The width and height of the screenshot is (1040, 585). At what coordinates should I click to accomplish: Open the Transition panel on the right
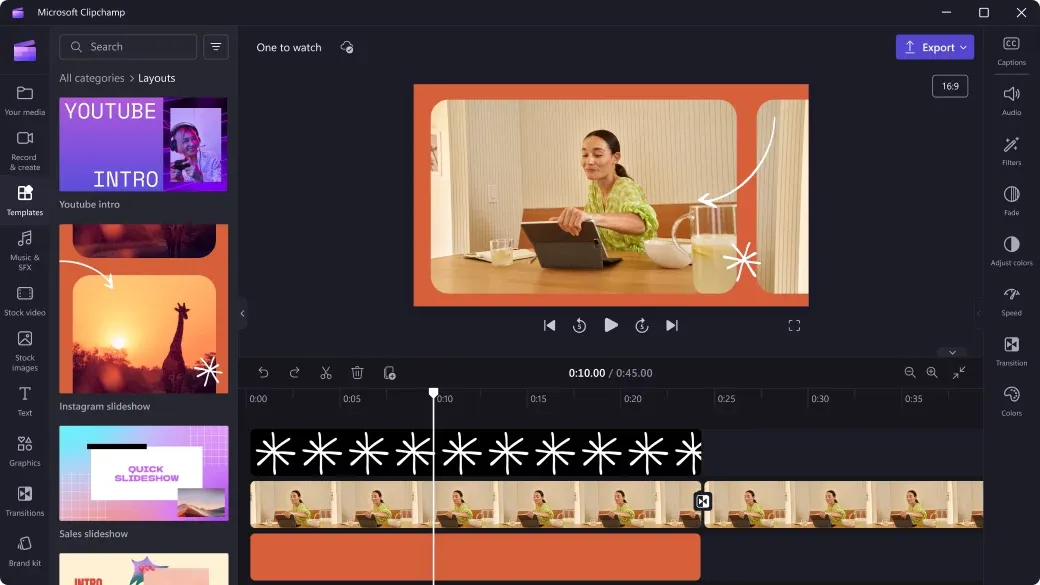click(x=1010, y=350)
